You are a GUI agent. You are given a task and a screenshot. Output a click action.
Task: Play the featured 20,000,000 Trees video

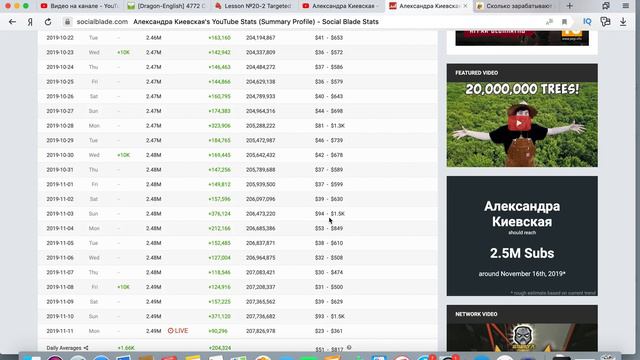pyautogui.click(x=519, y=123)
